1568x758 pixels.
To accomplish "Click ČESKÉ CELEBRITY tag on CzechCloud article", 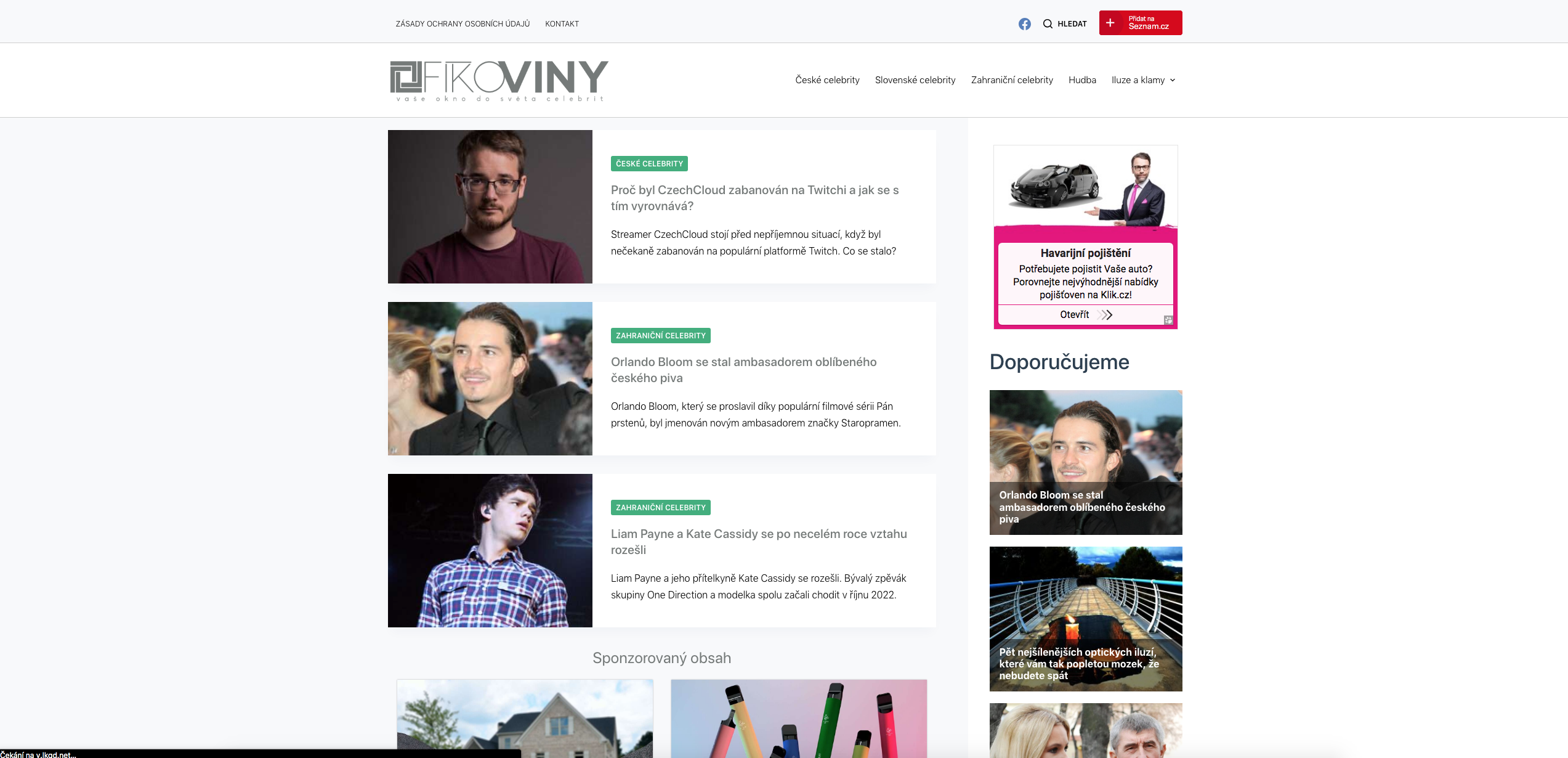I will coord(649,164).
